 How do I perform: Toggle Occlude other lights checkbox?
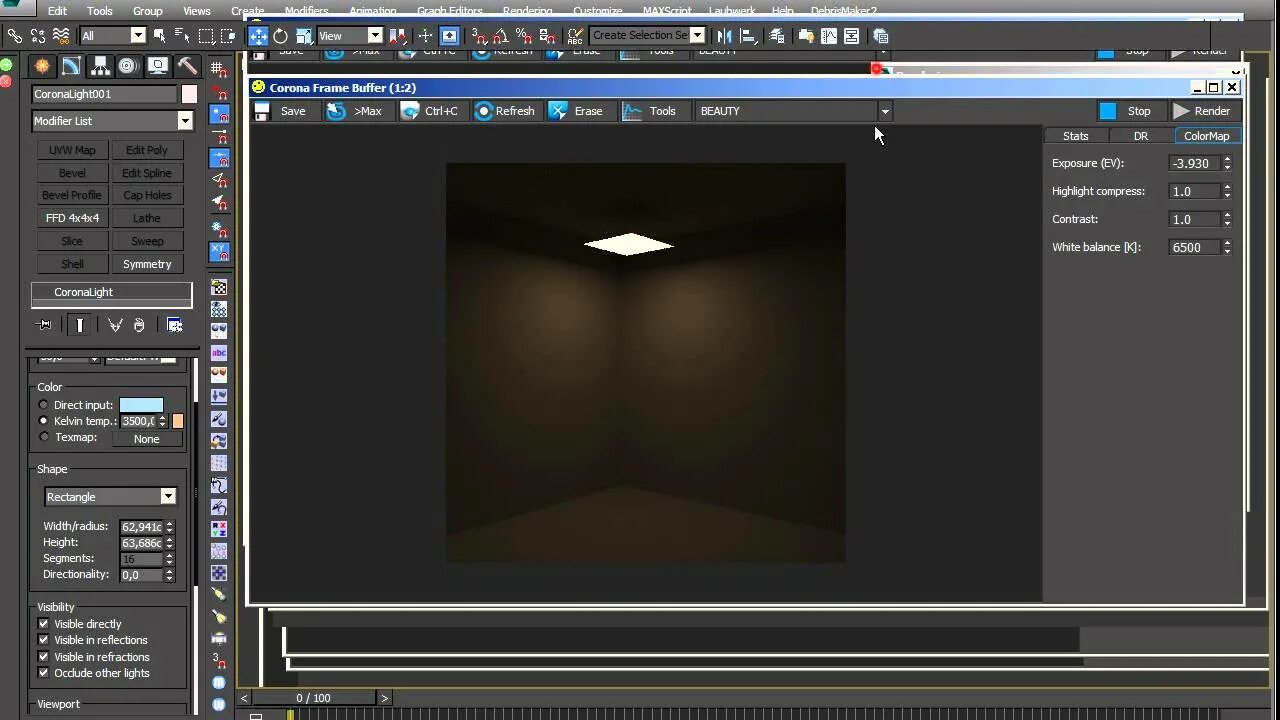43,673
